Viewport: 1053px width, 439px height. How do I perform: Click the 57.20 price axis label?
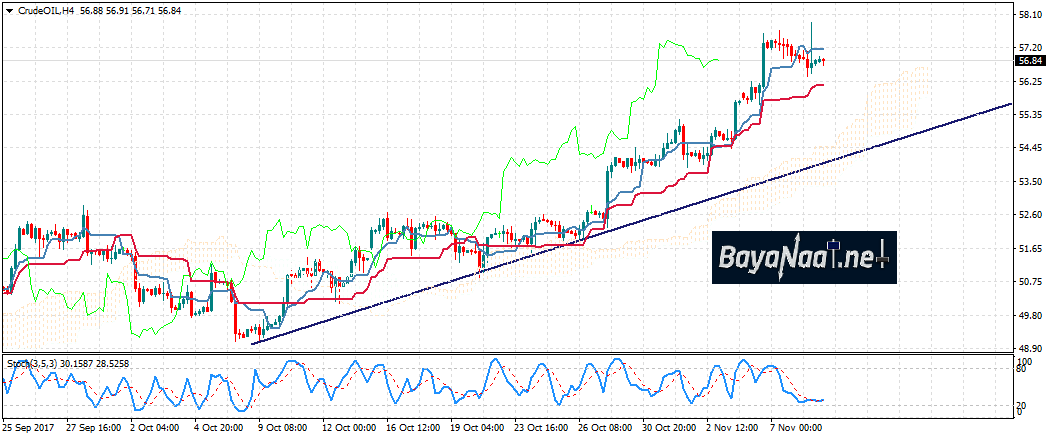pyautogui.click(x=1029, y=48)
